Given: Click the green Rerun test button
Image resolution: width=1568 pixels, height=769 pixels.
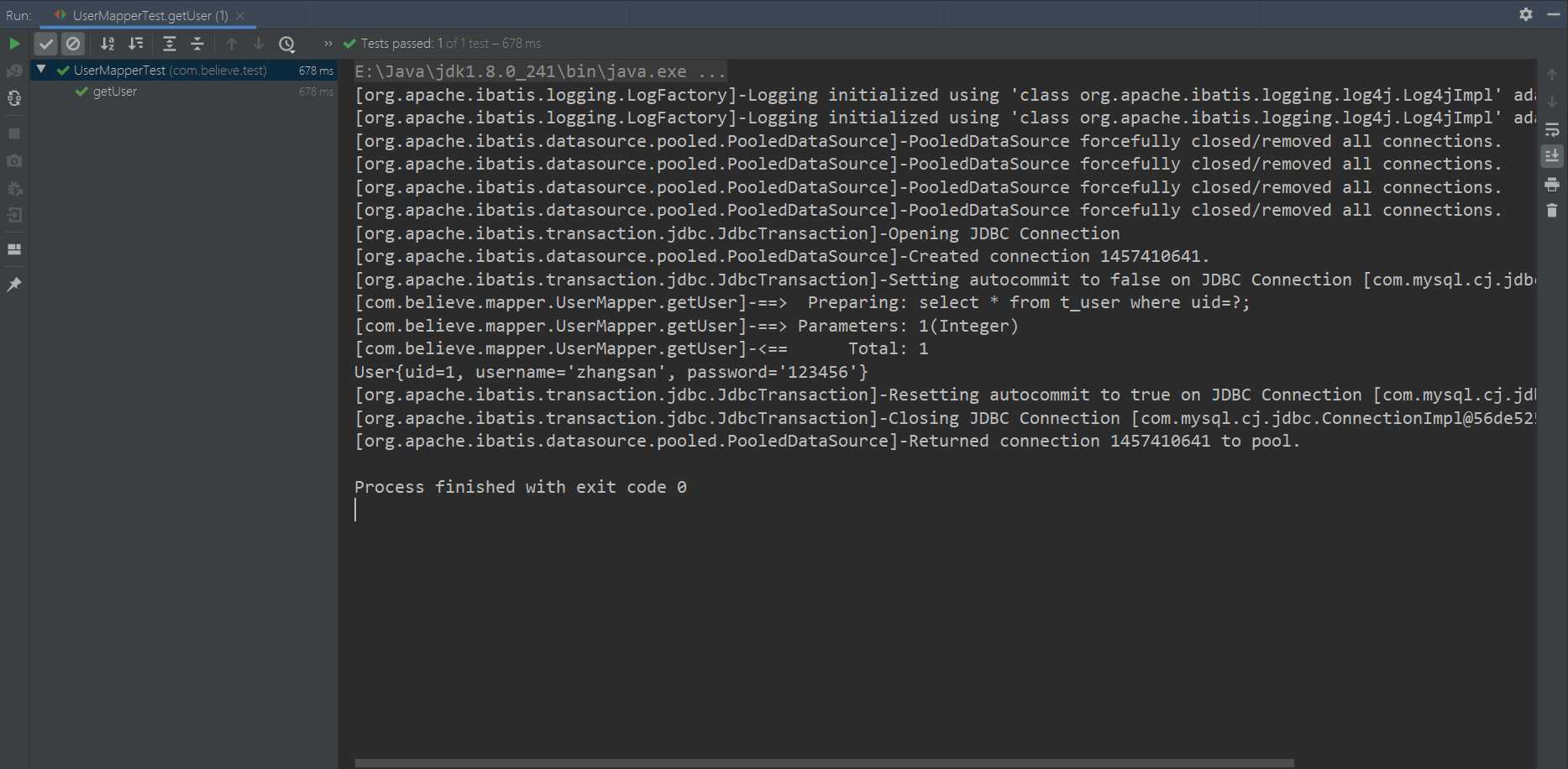Looking at the screenshot, I should [x=14, y=44].
